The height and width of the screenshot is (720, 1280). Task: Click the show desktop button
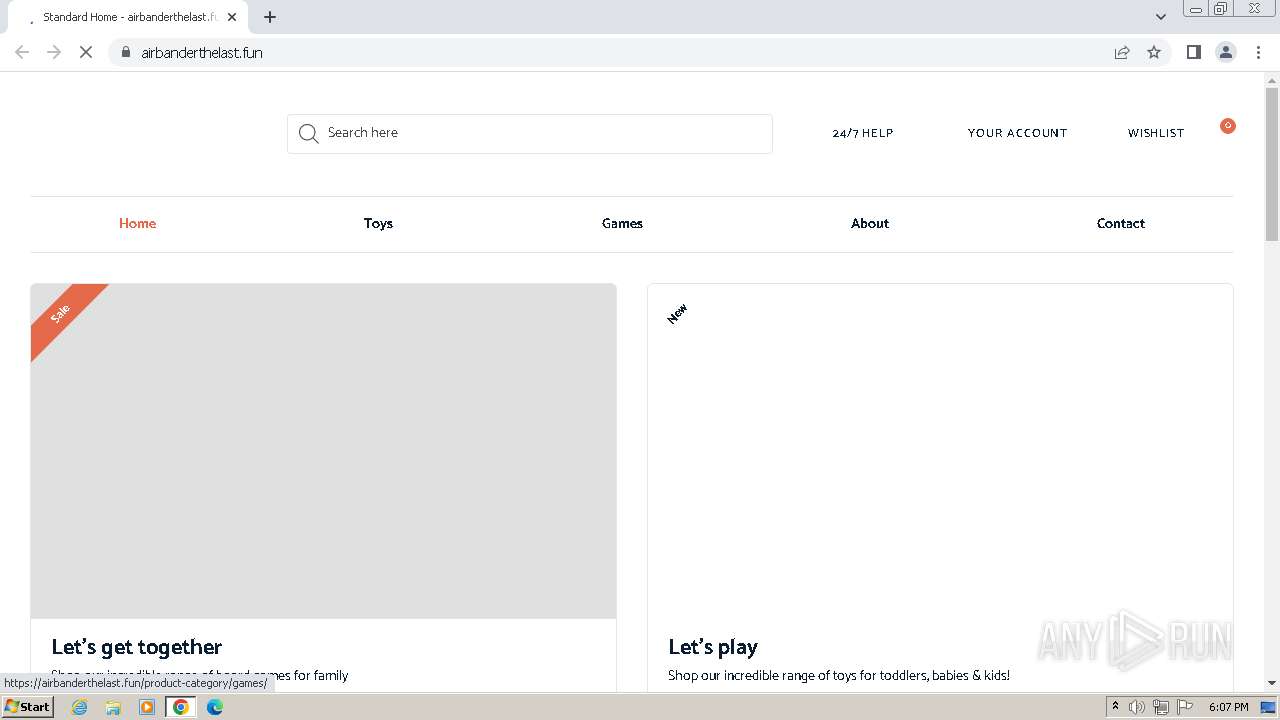pos(1269,707)
